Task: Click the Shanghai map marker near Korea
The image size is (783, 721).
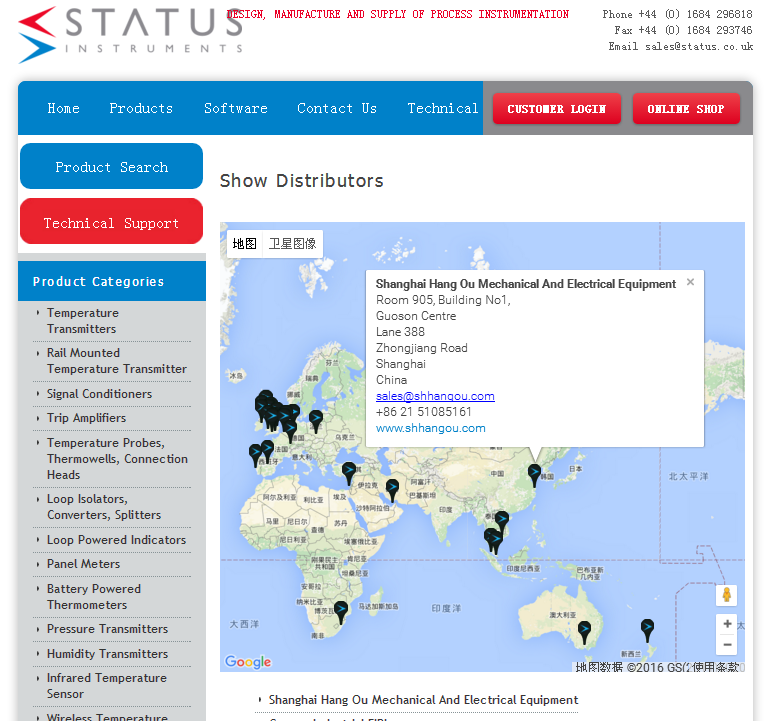Action: click(x=534, y=475)
